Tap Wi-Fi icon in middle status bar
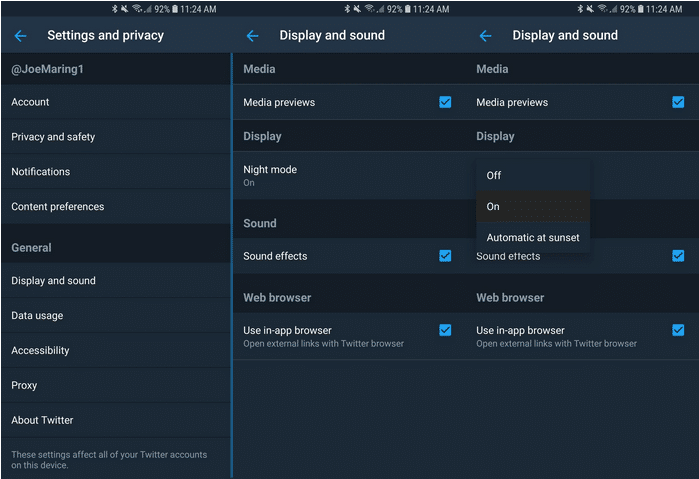Image resolution: width=699 pixels, height=479 pixels. click(370, 9)
